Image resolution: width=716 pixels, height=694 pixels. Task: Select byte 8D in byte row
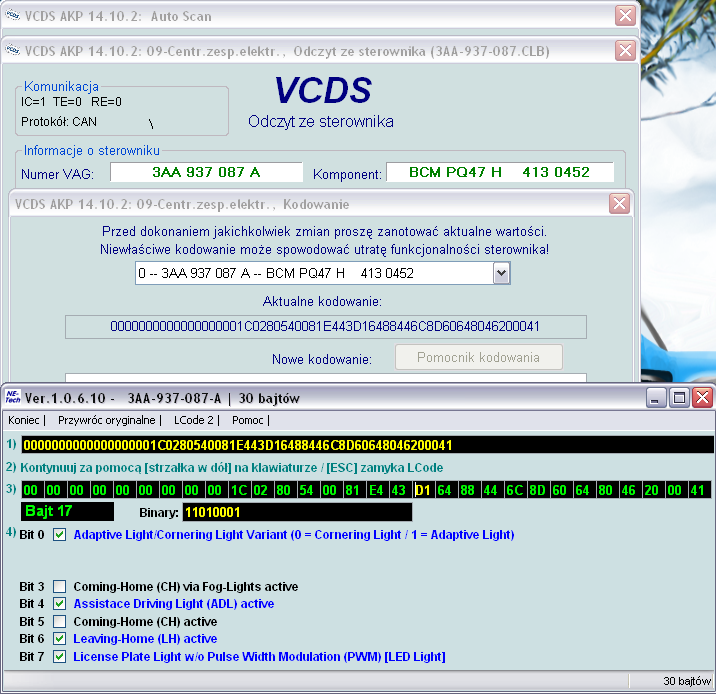(x=537, y=490)
